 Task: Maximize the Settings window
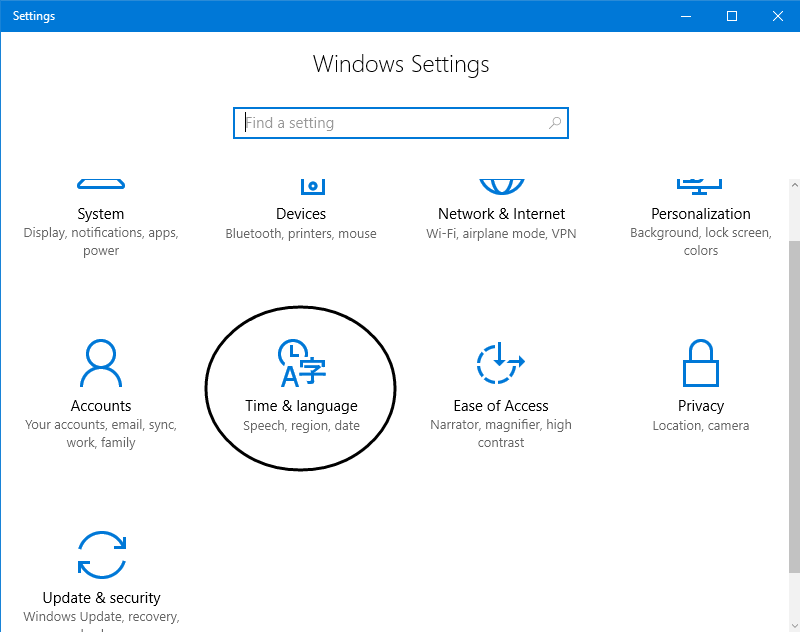pyautogui.click(x=732, y=16)
